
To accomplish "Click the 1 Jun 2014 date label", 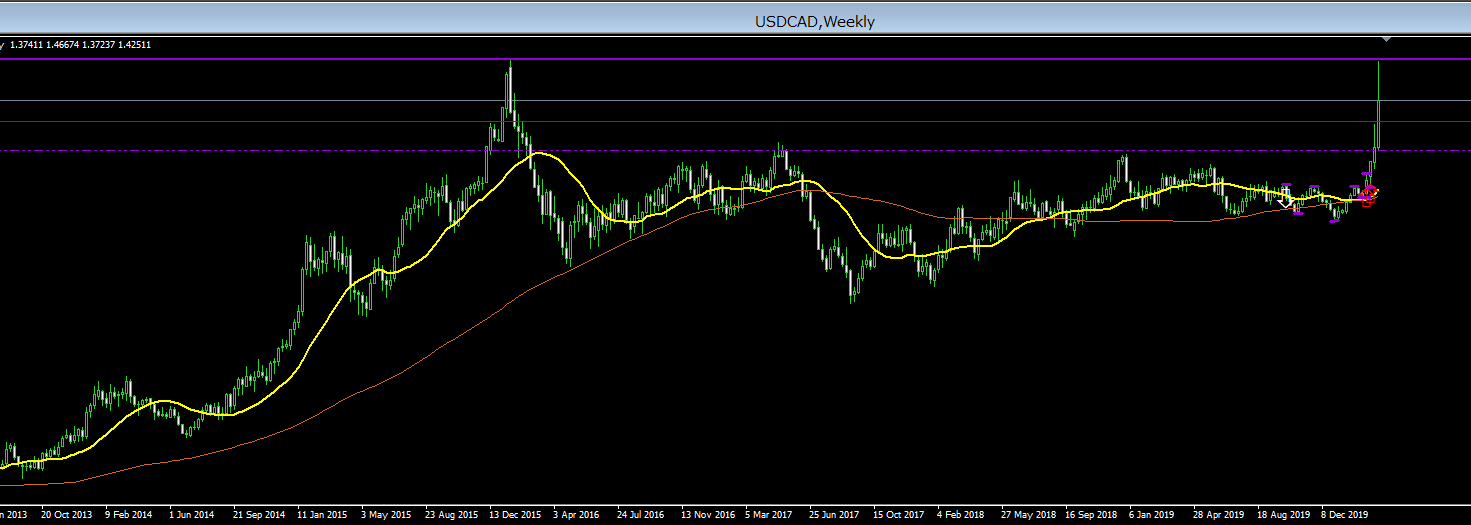I will 192,515.
